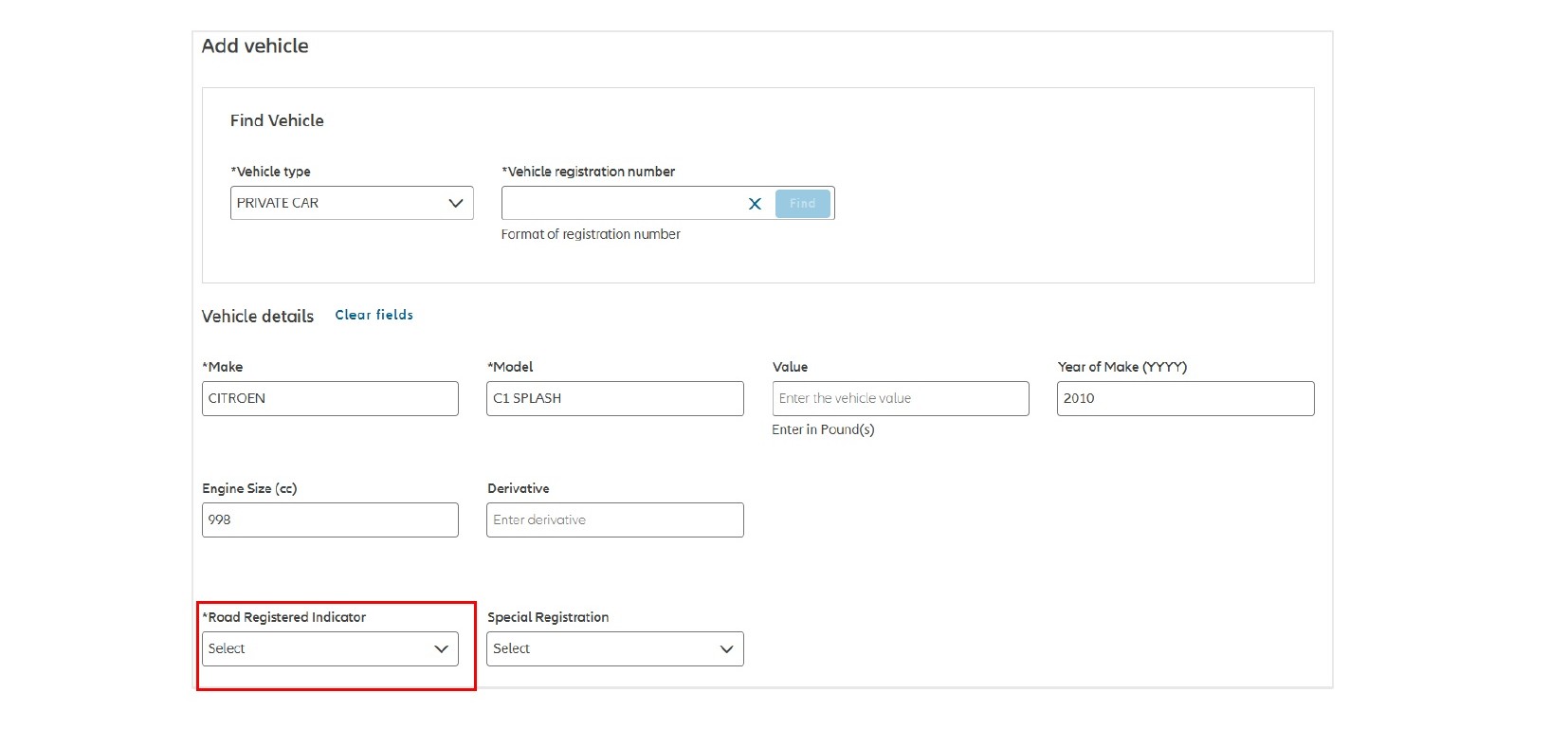Click the Clear fields link
Screen dimensions: 1568x747
(374, 315)
